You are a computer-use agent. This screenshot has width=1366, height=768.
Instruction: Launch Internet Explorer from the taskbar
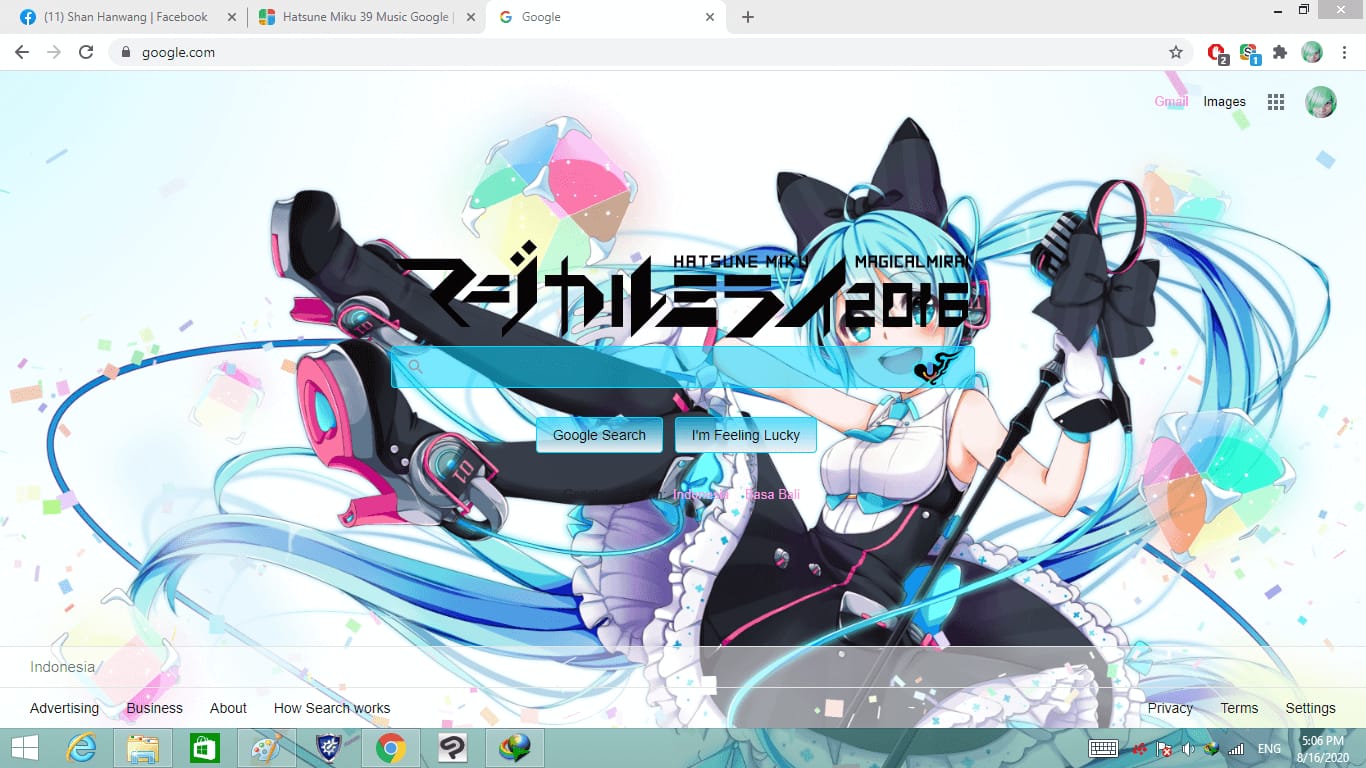81,748
